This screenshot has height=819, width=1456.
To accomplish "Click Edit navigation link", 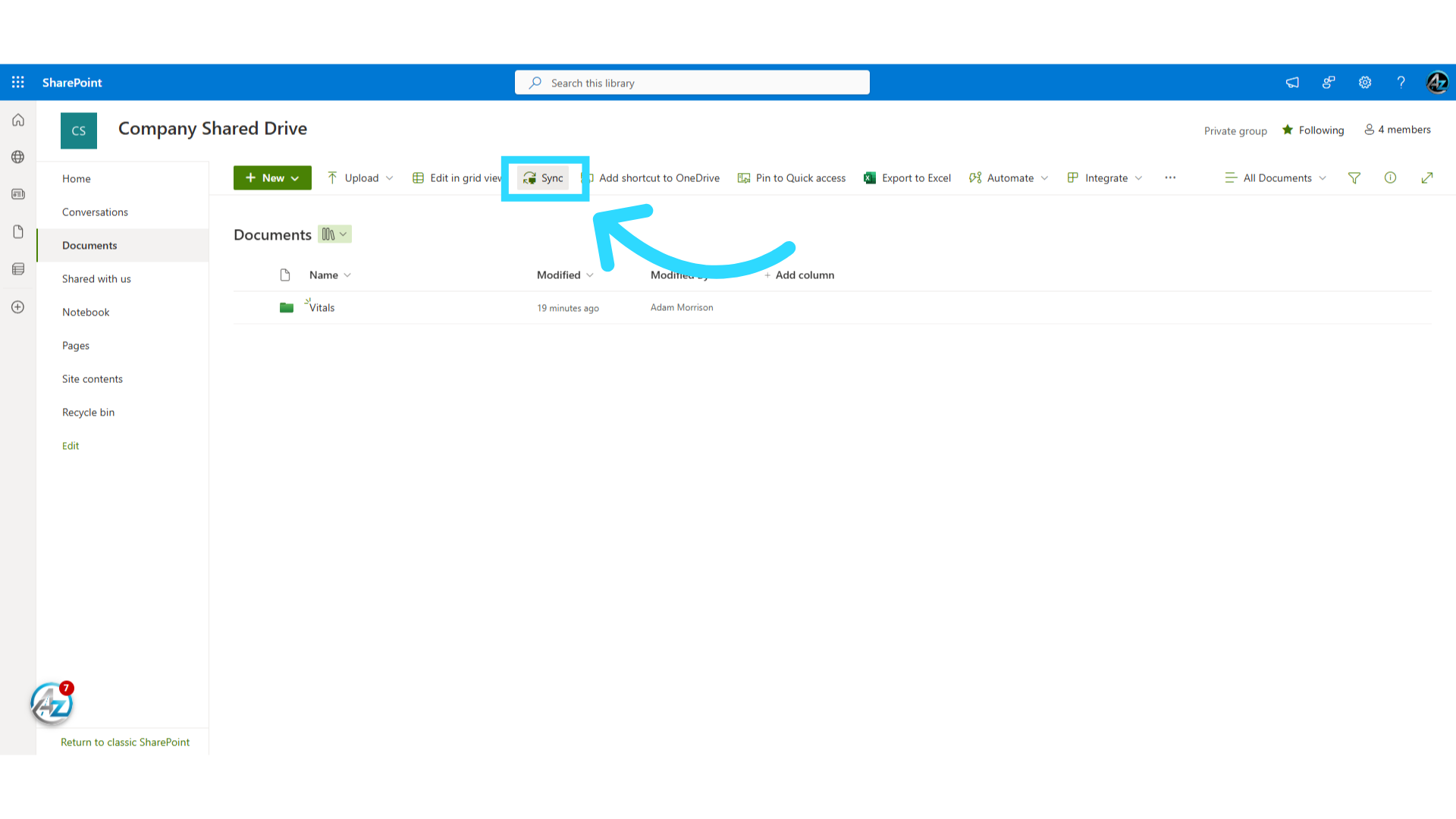I will 71,446.
